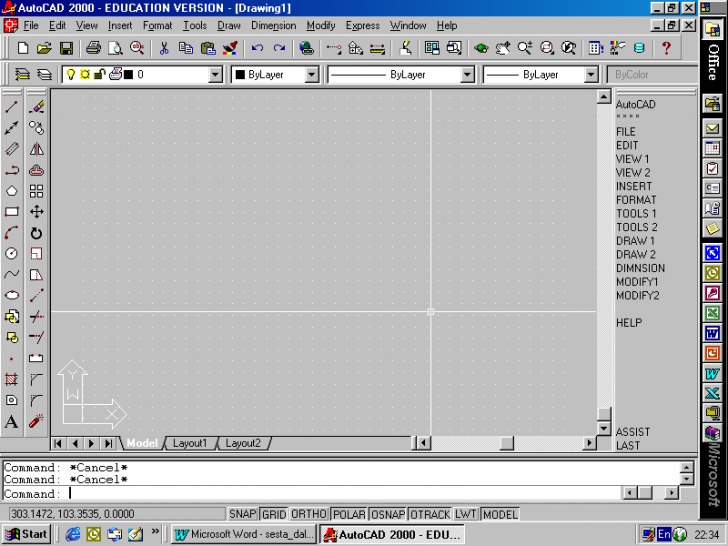
Task: Click the Rotate modify tool
Action: click(x=36, y=233)
